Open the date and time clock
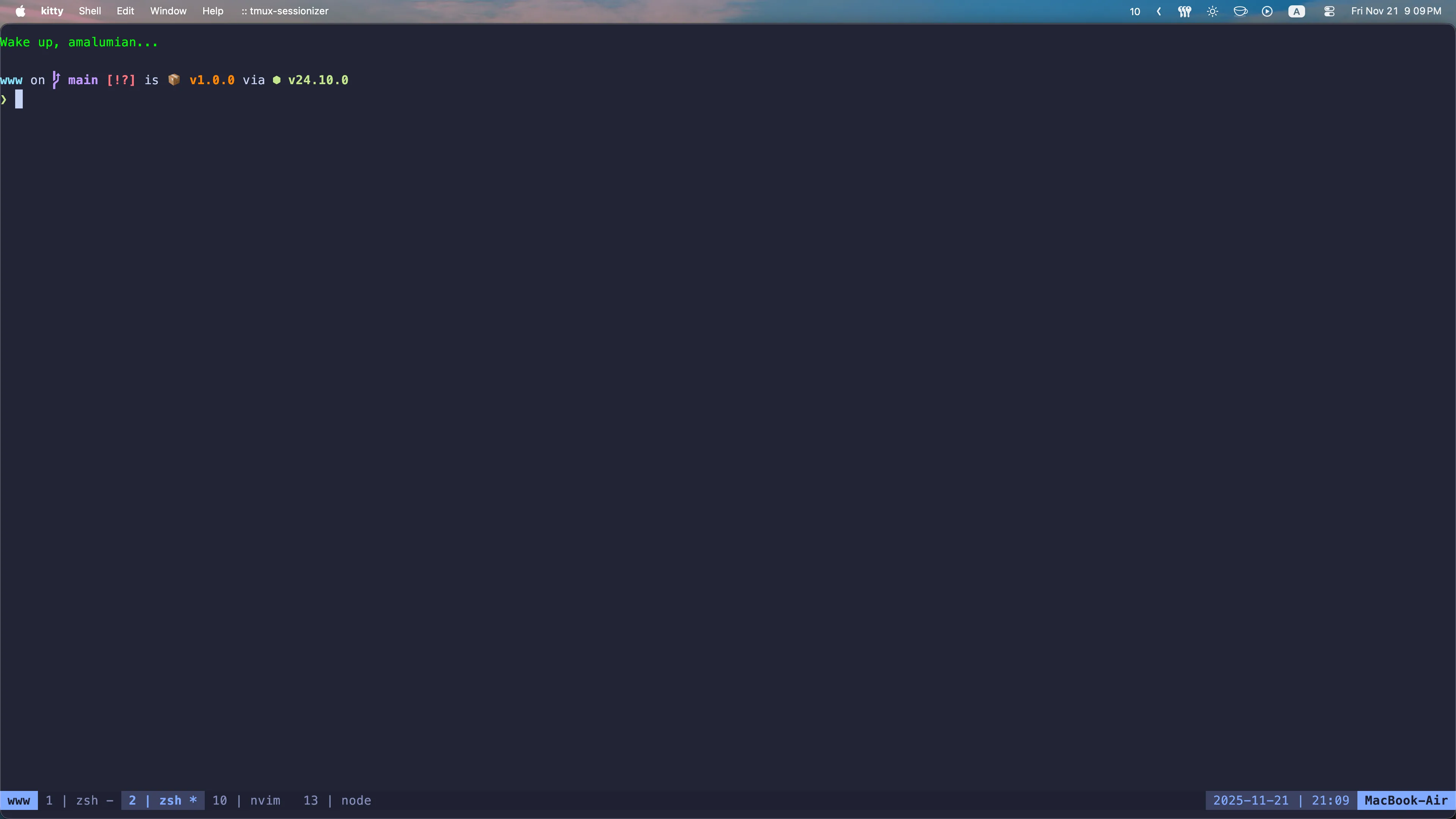1456x819 pixels. [1396, 11]
